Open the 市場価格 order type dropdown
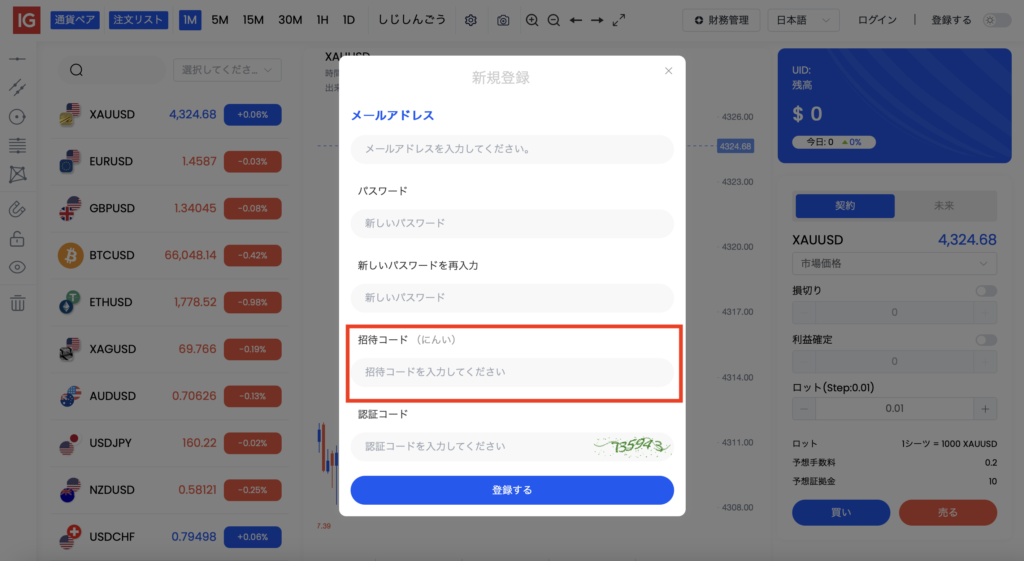The image size is (1024, 561). [894, 264]
